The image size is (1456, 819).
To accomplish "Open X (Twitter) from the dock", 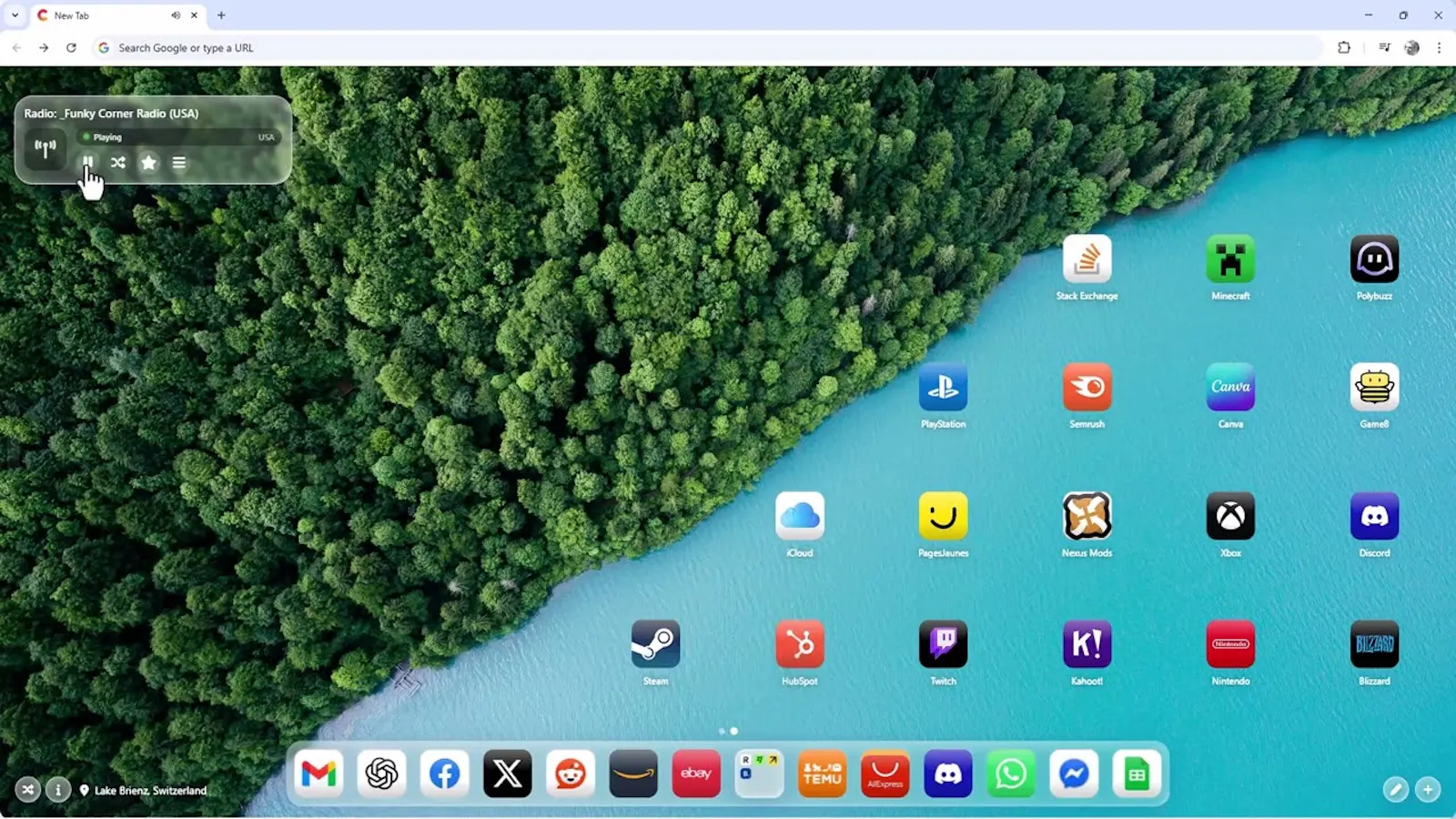I will tap(507, 773).
